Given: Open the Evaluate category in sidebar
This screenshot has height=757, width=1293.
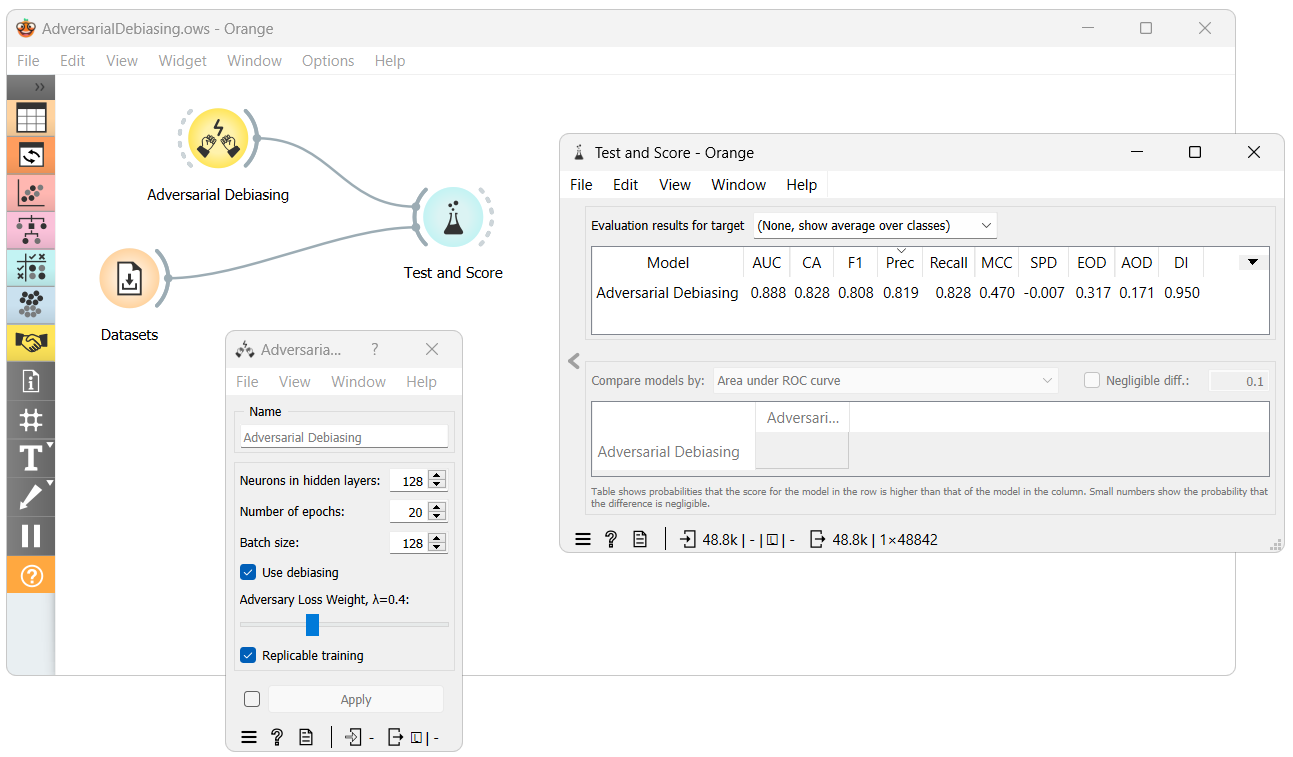Looking at the screenshot, I should (31, 268).
